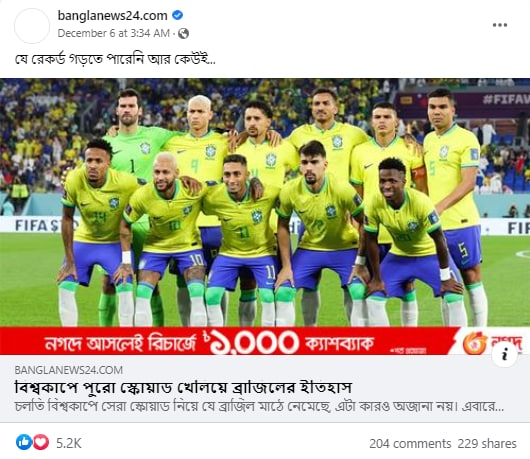Open the 5.2K reactions count
The image size is (530, 459).
69,443
